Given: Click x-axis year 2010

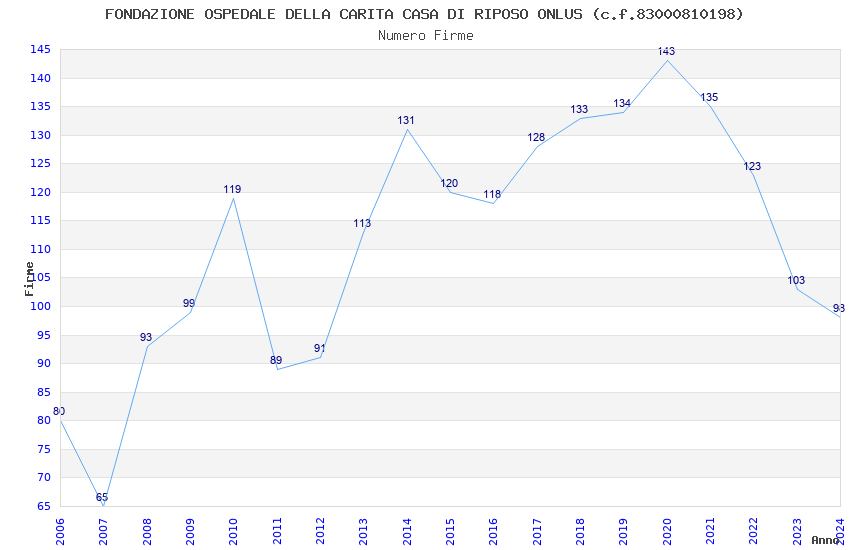Looking at the screenshot, I should coord(233,531).
